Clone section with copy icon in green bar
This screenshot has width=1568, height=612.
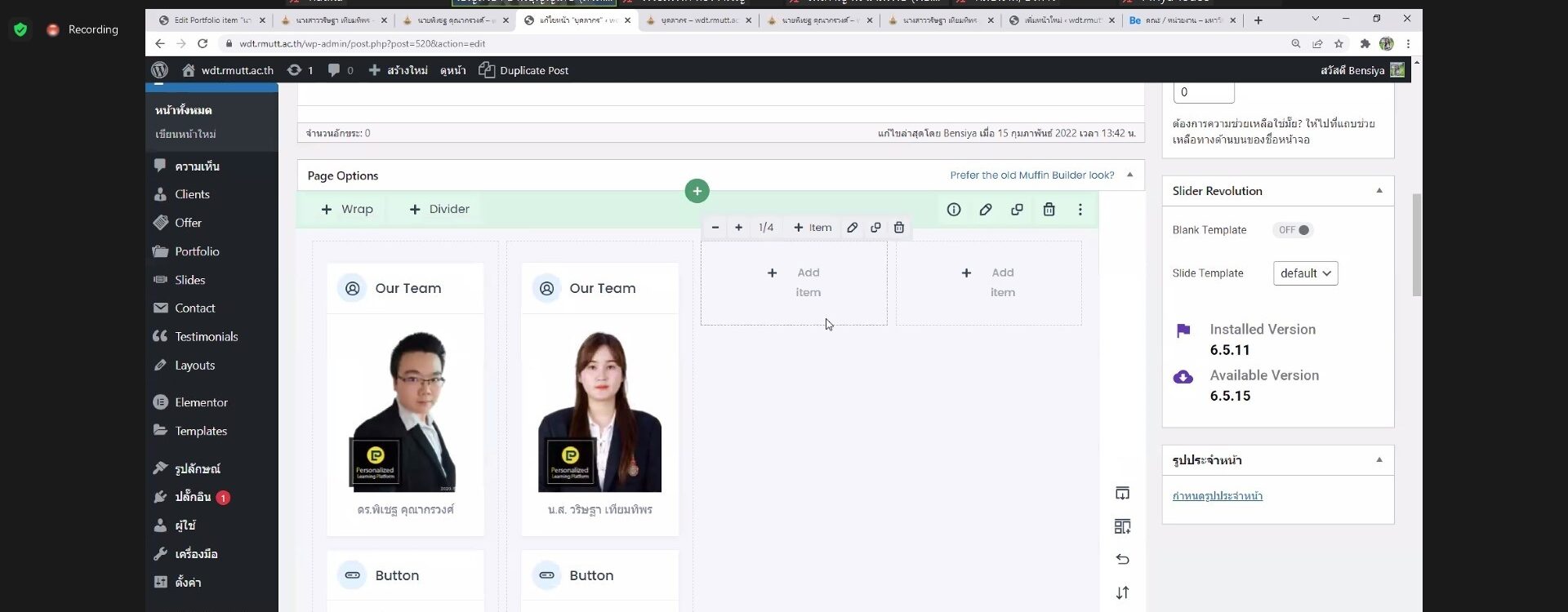click(1017, 210)
